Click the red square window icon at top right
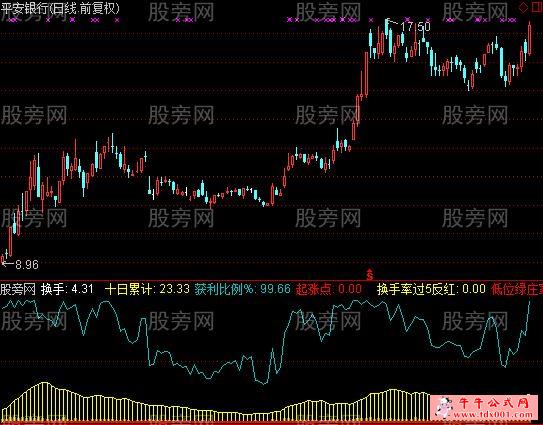This screenshot has width=543, height=425. coord(537,7)
